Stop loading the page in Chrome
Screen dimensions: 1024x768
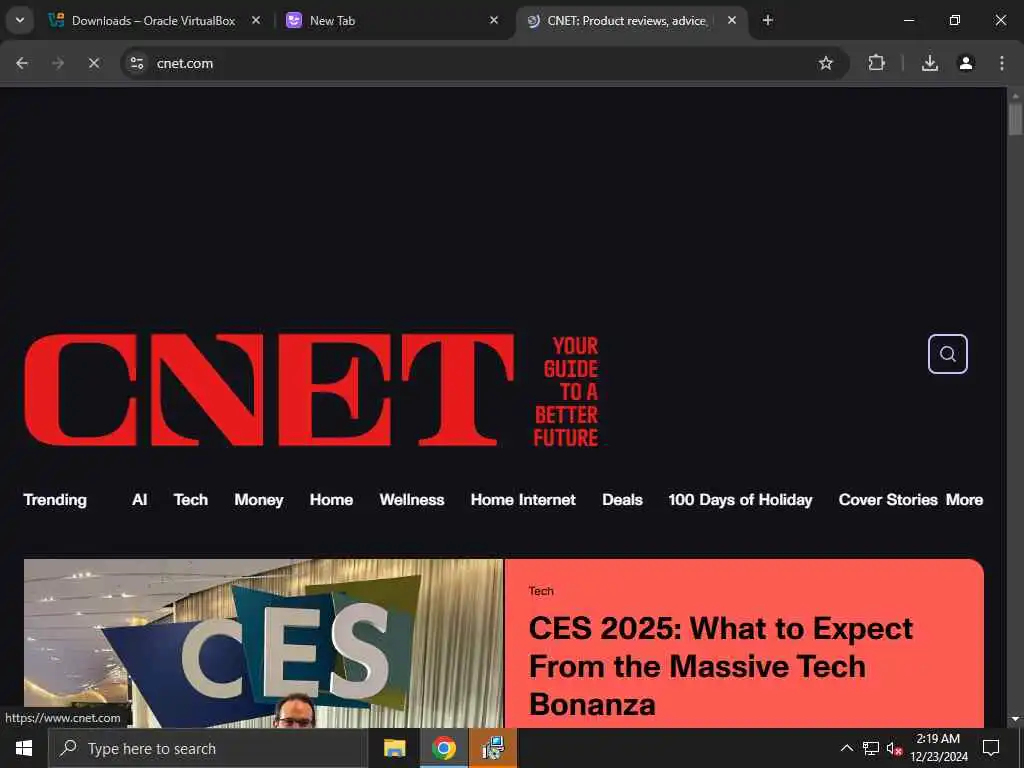94,63
